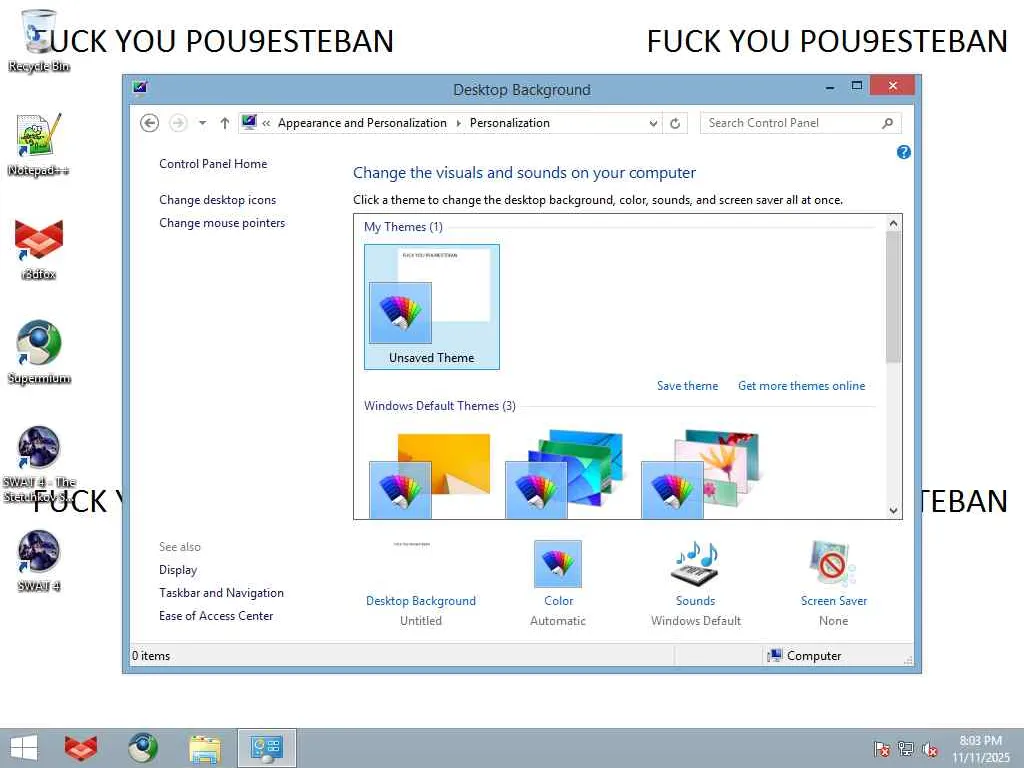Click the network tray icon
This screenshot has height=768, width=1024.
[x=906, y=749]
